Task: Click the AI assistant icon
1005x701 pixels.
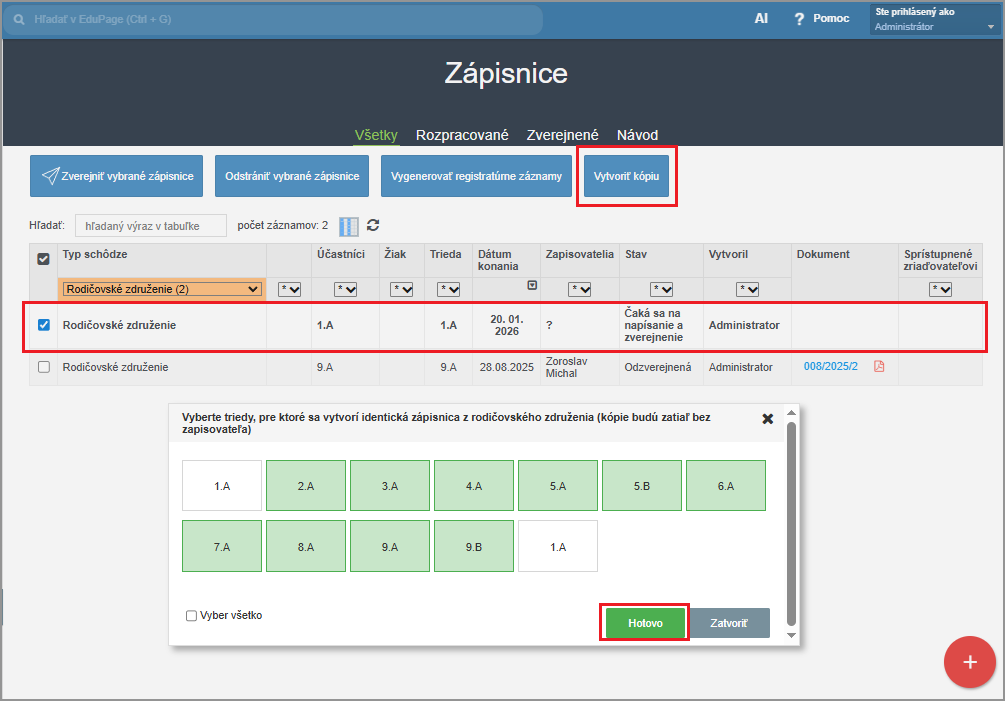Action: tap(761, 19)
